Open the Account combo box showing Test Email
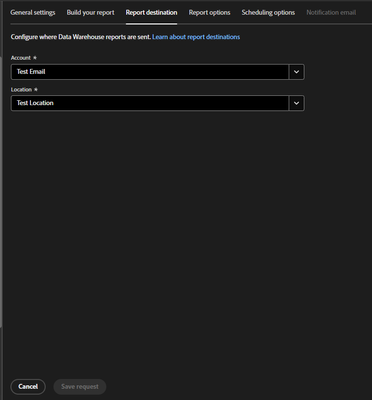This screenshot has width=372, height=400. click(x=158, y=72)
